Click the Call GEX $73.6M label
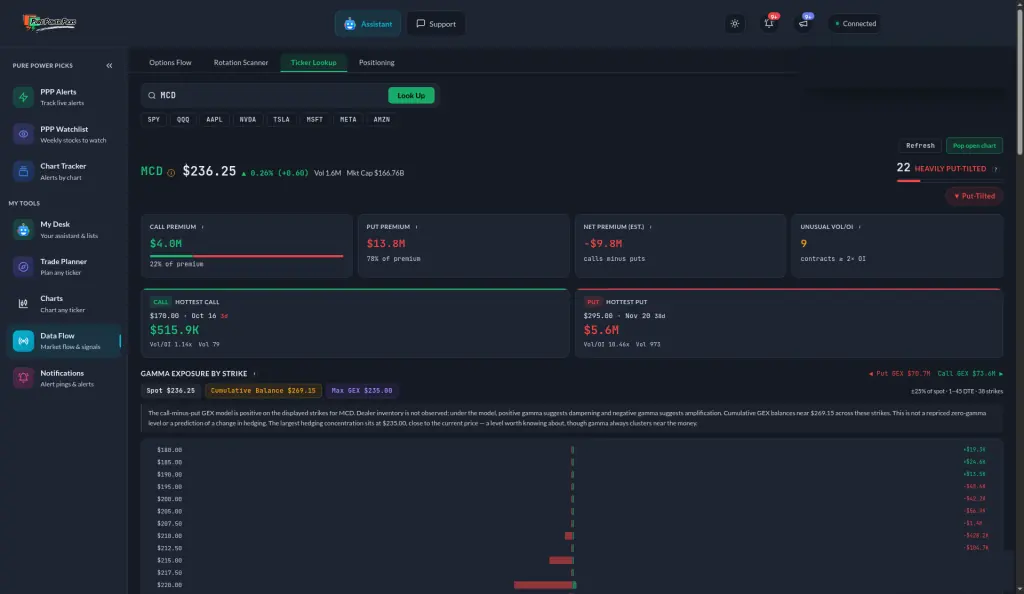The width and height of the screenshot is (1024, 594). pos(970,374)
